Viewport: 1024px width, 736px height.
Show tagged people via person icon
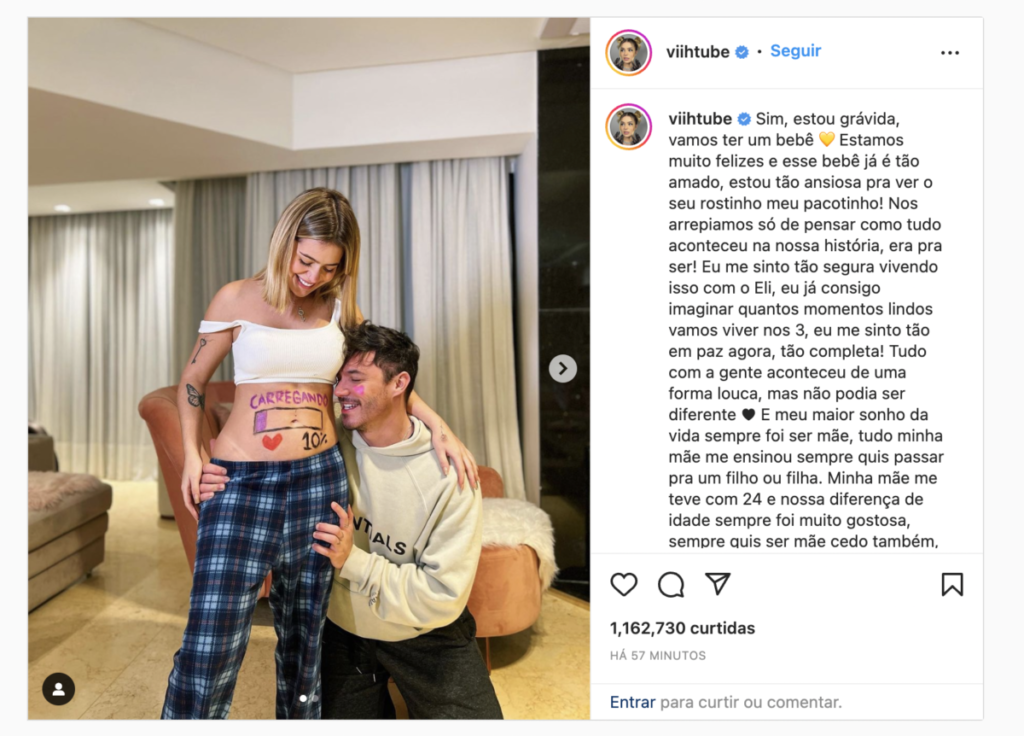59,689
